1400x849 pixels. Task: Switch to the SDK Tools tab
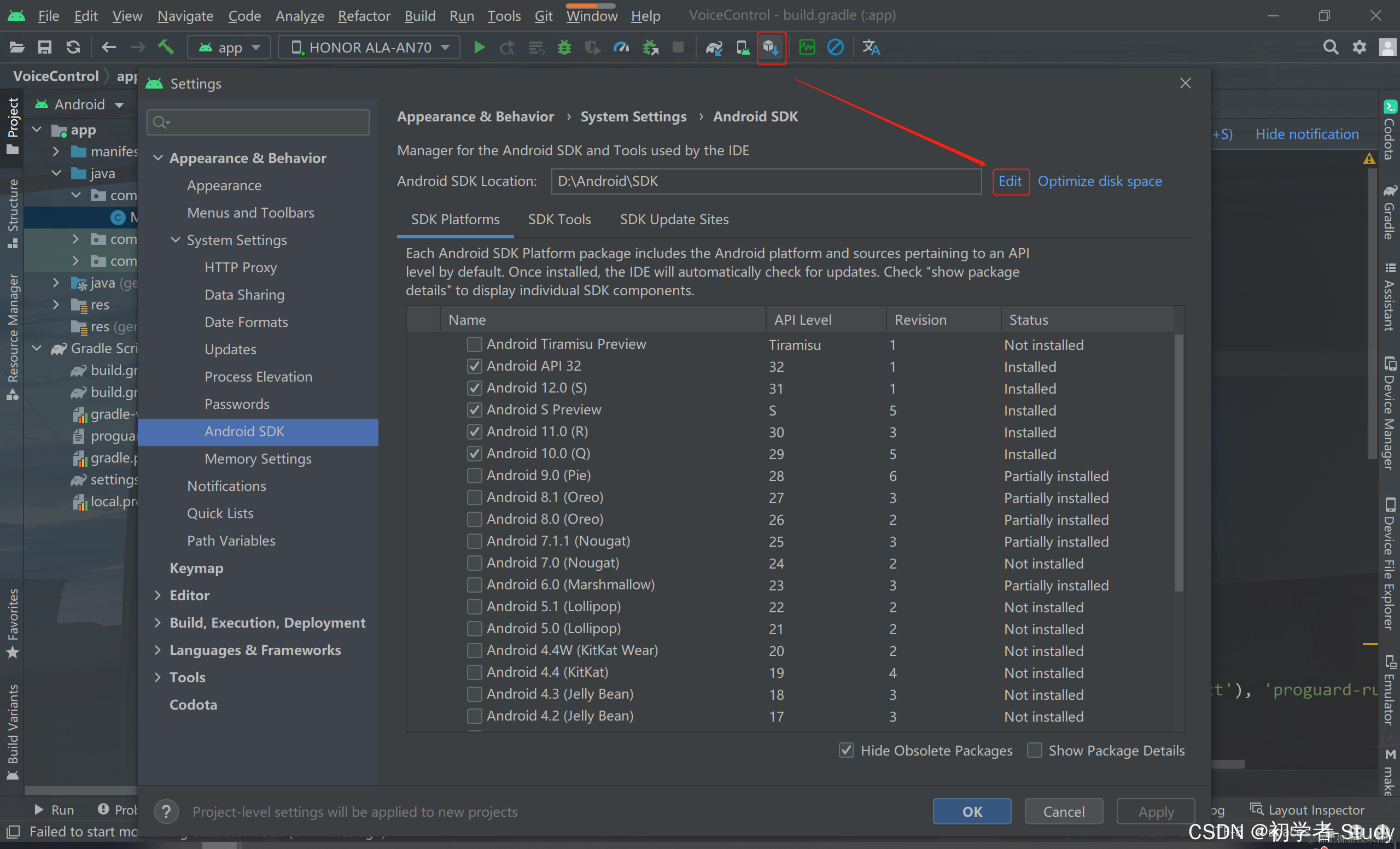coord(559,219)
